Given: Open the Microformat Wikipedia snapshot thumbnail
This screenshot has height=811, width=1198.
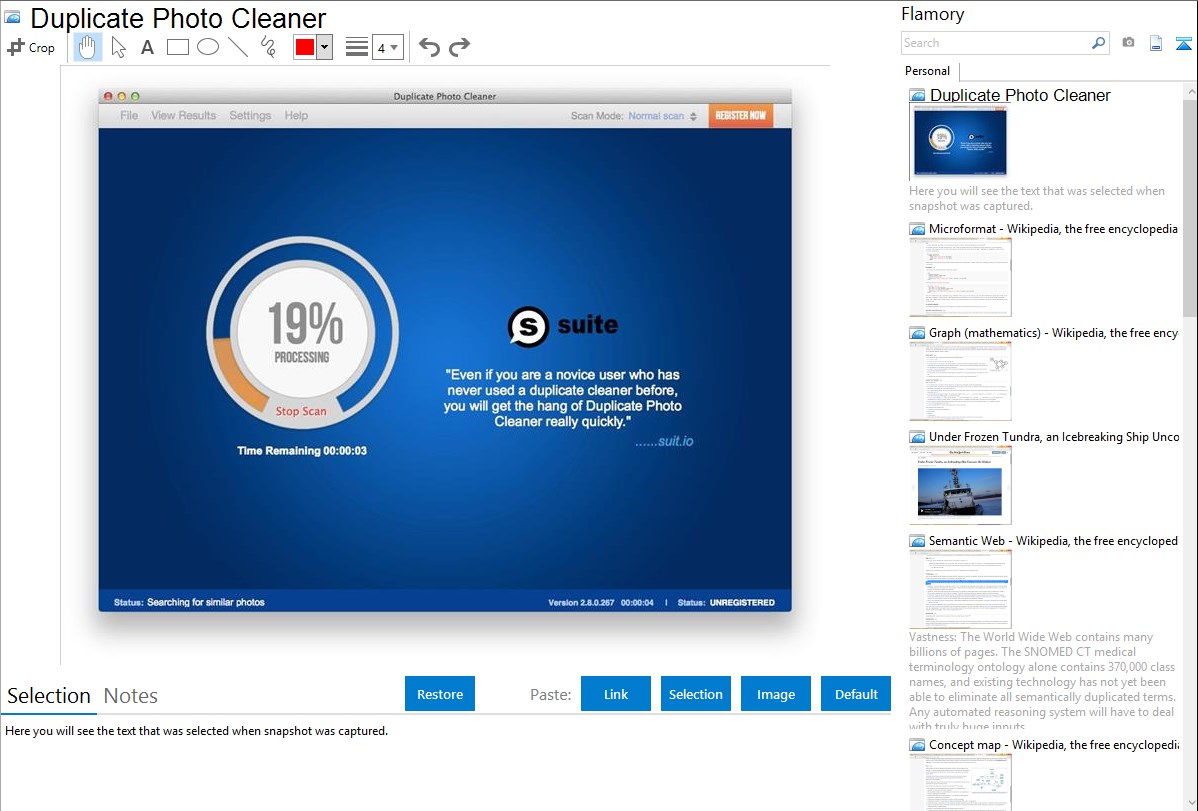Looking at the screenshot, I should tap(960, 277).
